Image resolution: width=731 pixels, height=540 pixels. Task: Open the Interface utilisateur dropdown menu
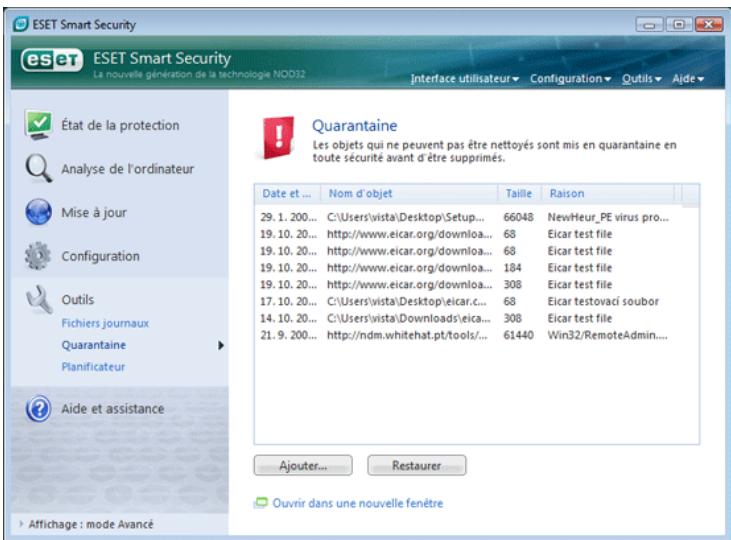tap(464, 79)
